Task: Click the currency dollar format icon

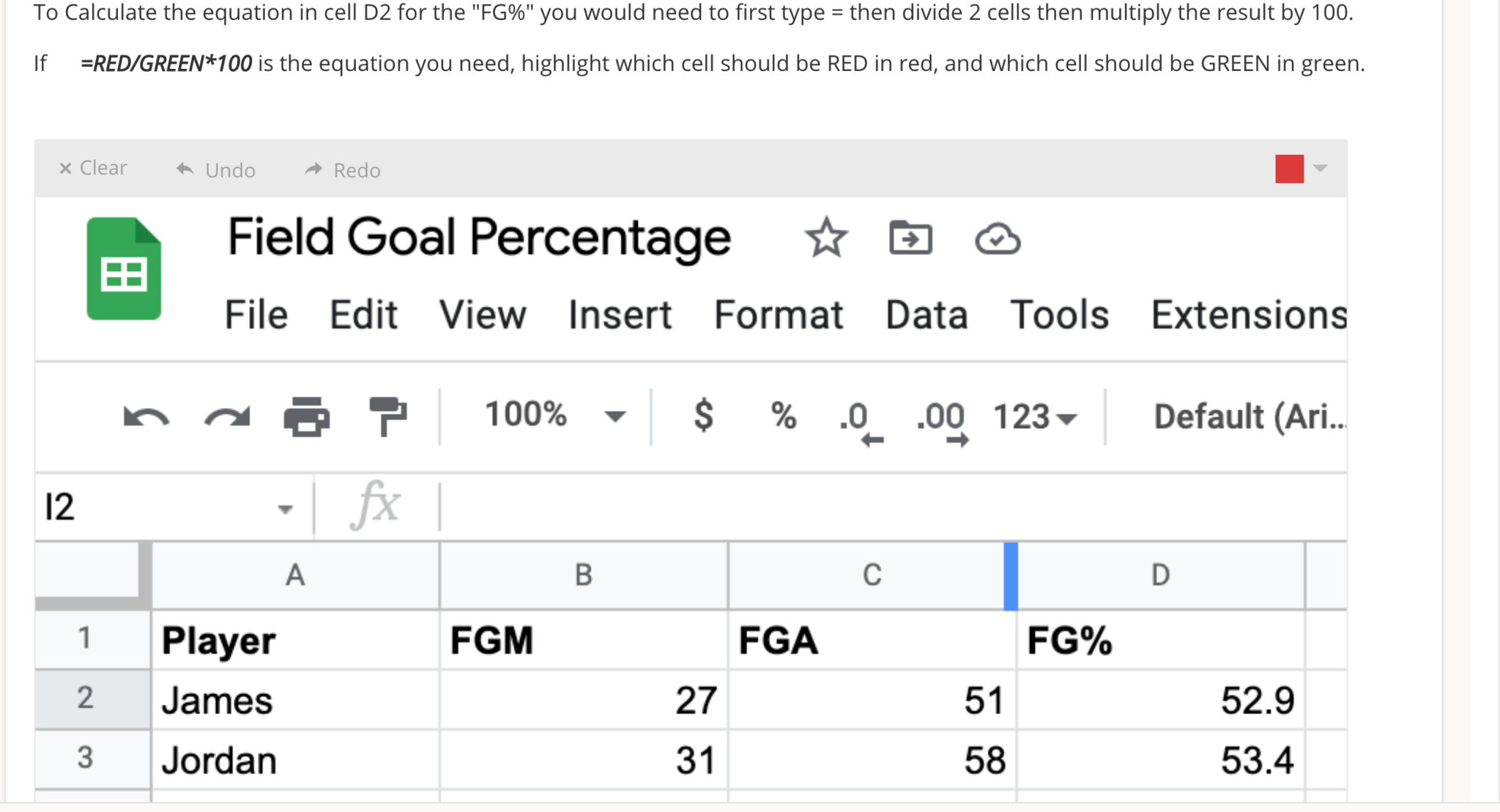Action: pos(703,416)
